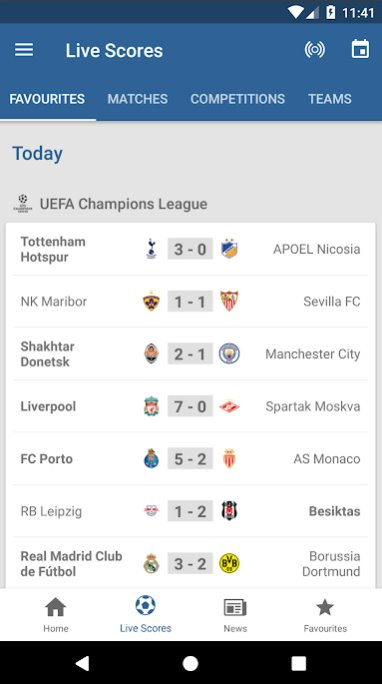Open Favourites star in bottom navigation

(x=325, y=607)
